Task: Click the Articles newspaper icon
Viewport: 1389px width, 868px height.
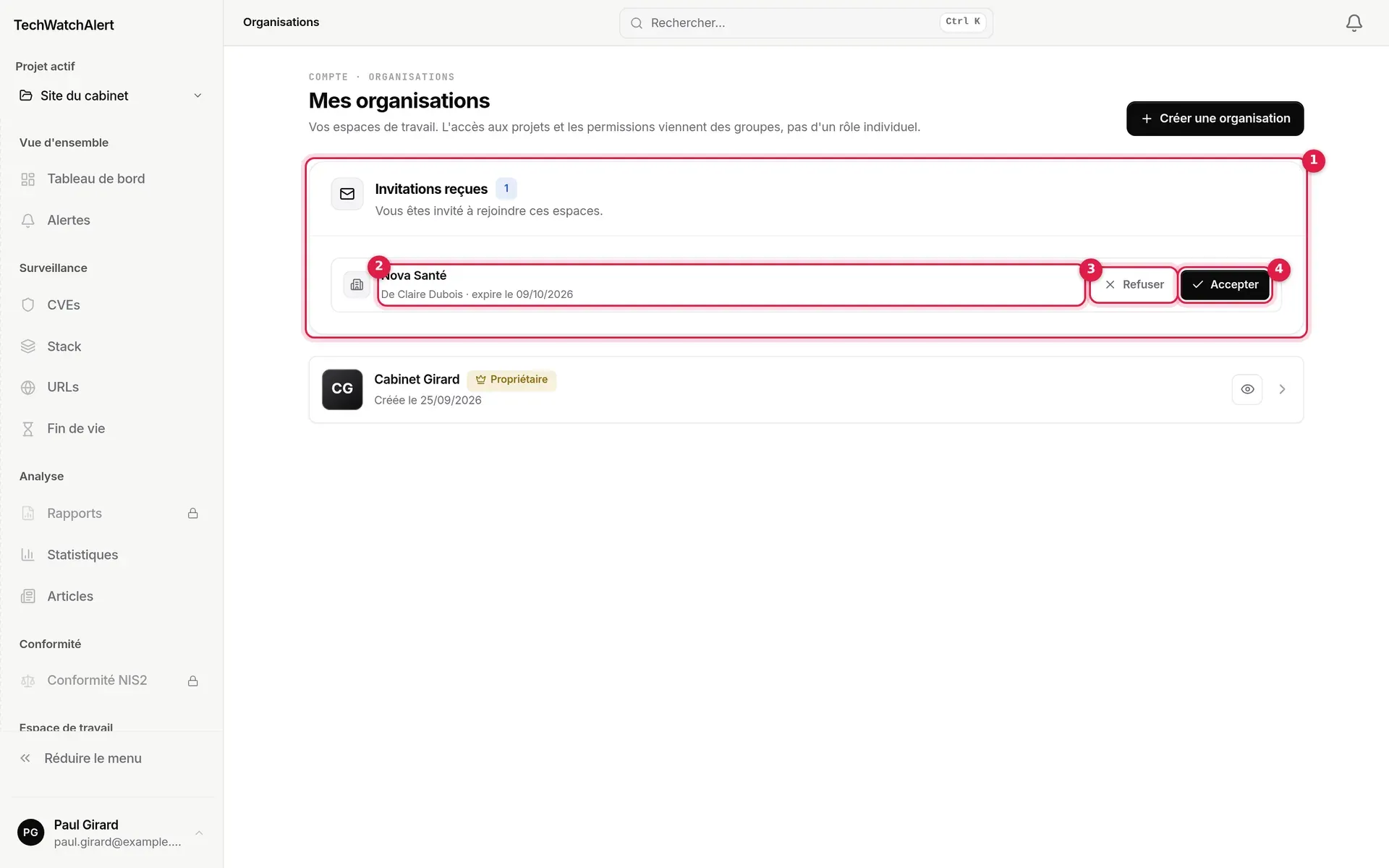Action: [28, 597]
